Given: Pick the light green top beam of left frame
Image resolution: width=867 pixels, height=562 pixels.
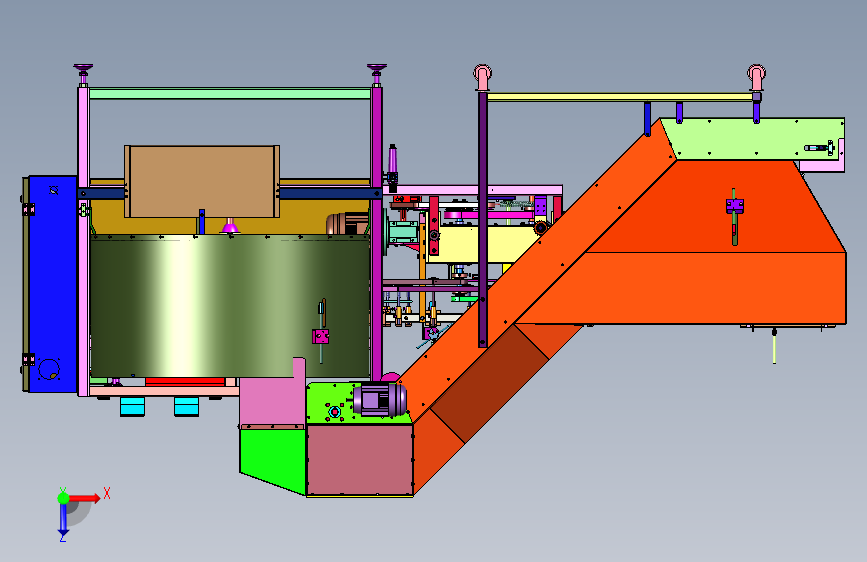Looking at the screenshot, I should (x=230, y=93).
